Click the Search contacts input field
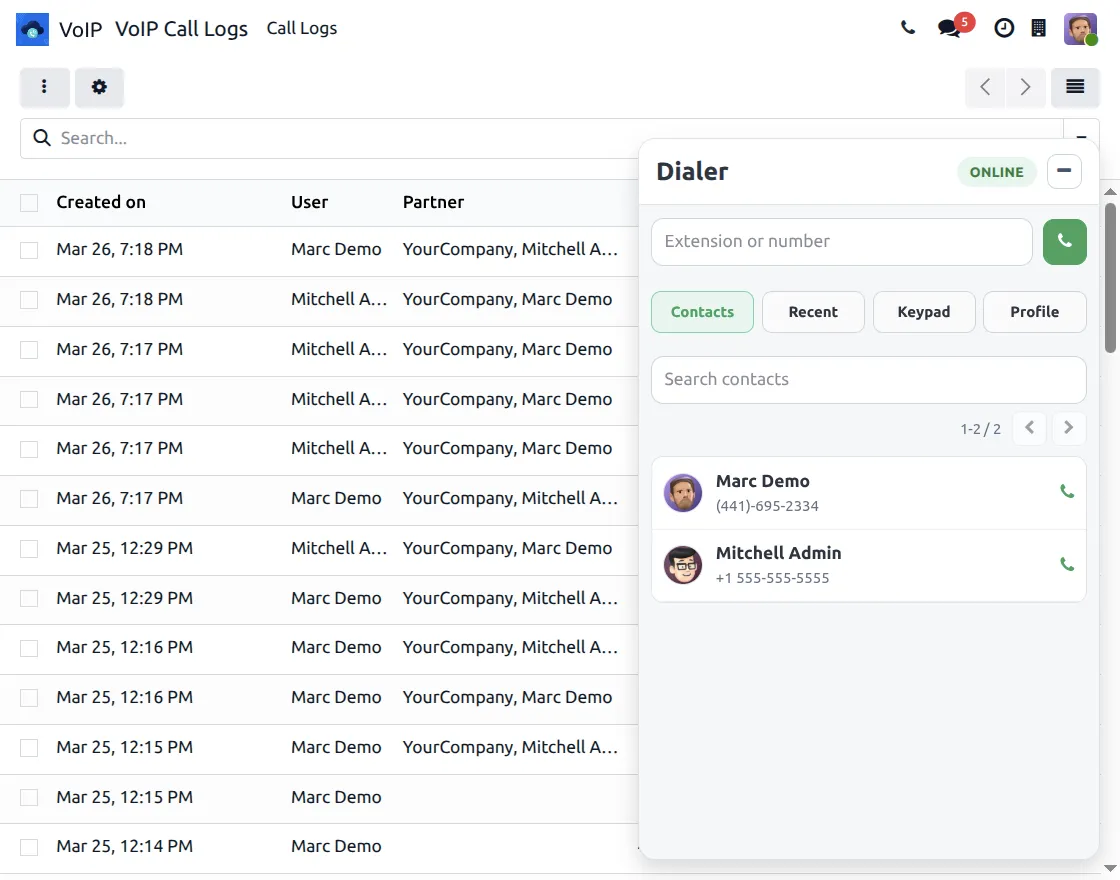This screenshot has height=880, width=1120. tap(868, 380)
